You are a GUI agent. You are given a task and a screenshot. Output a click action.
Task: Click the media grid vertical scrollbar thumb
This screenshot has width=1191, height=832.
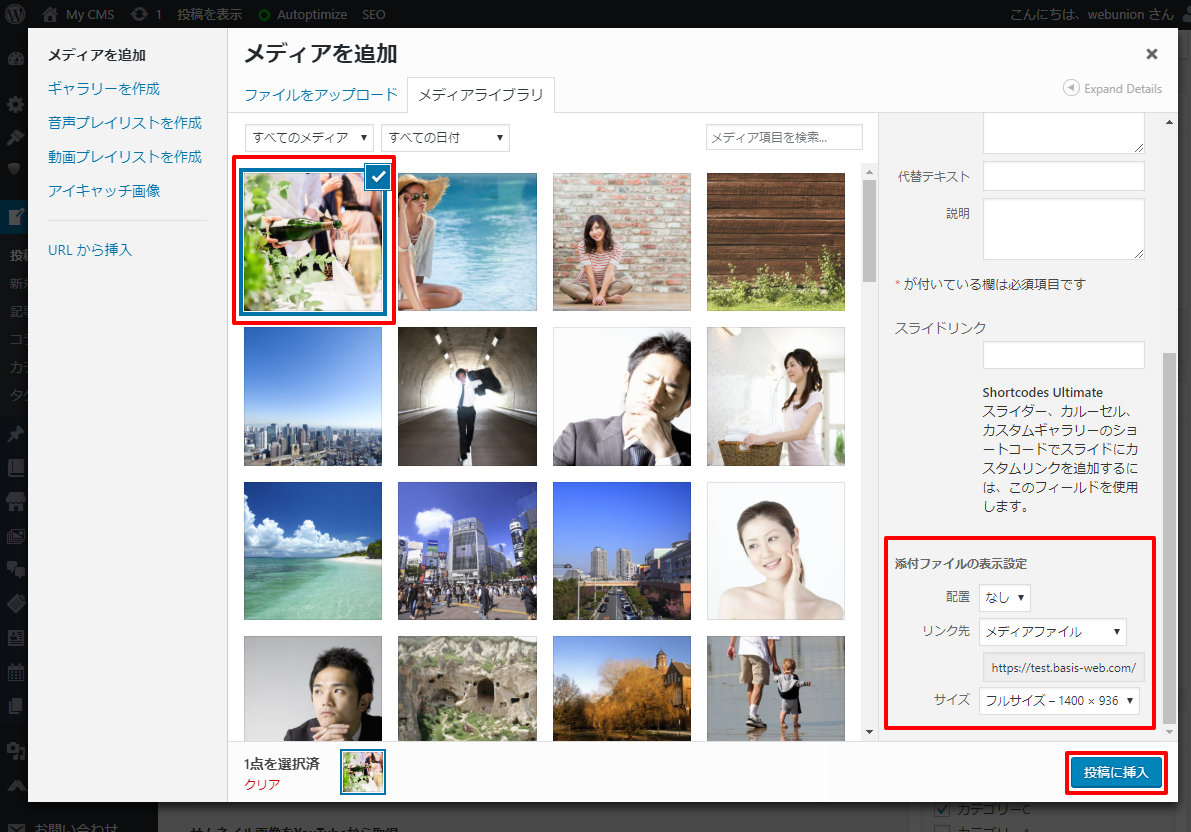[x=870, y=231]
